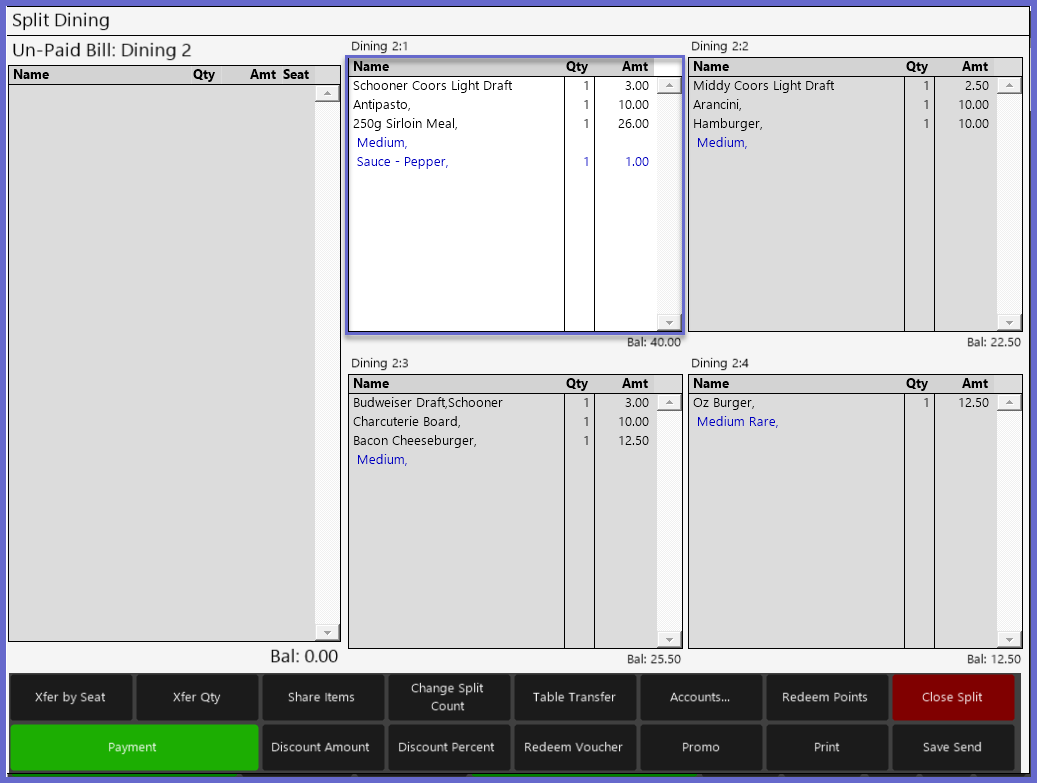Screen dimensions: 1037x783
Task: Select Charcuterie Board in Dining 2:3
Action: pos(407,422)
